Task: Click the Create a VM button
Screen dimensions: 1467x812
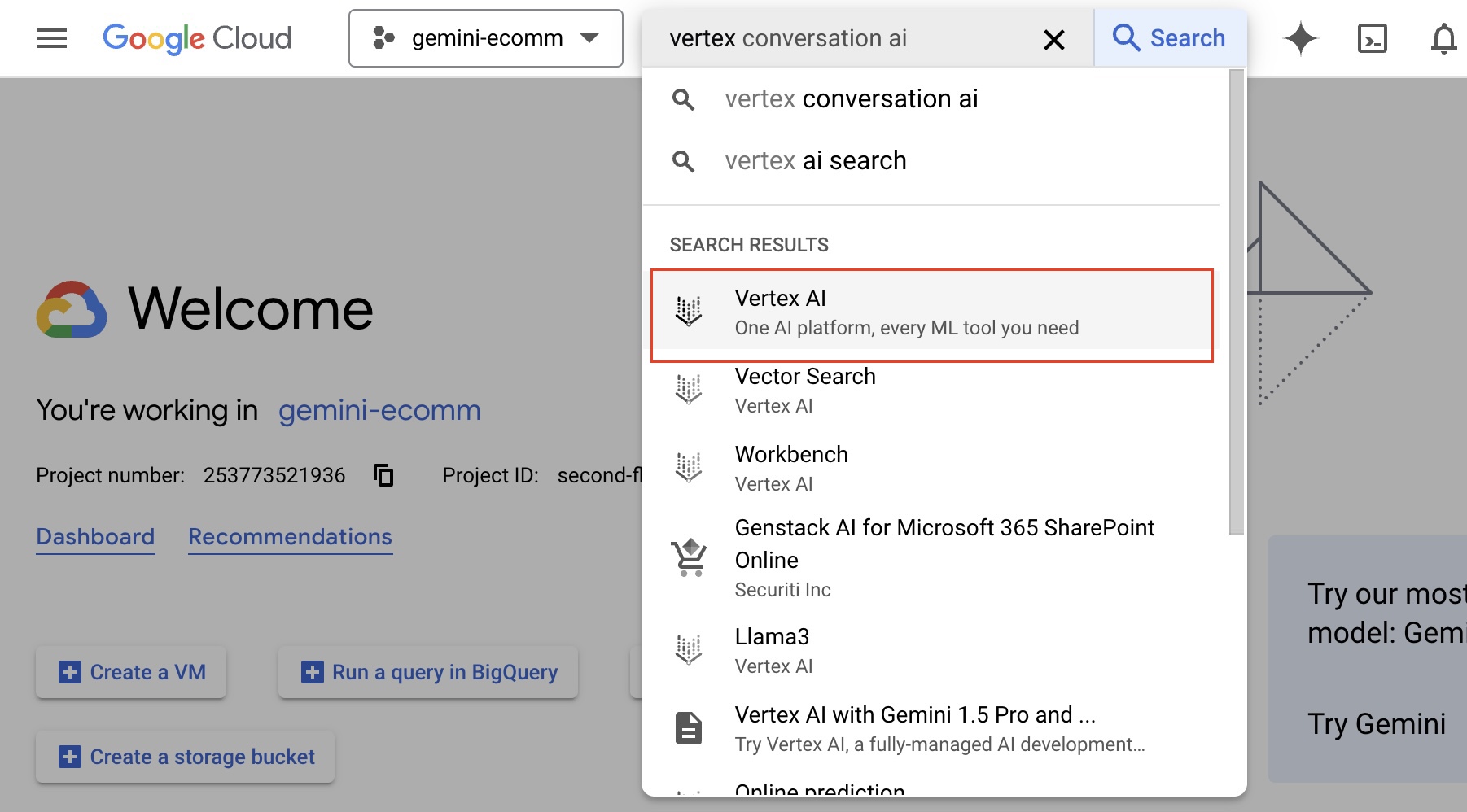Action: (x=130, y=672)
